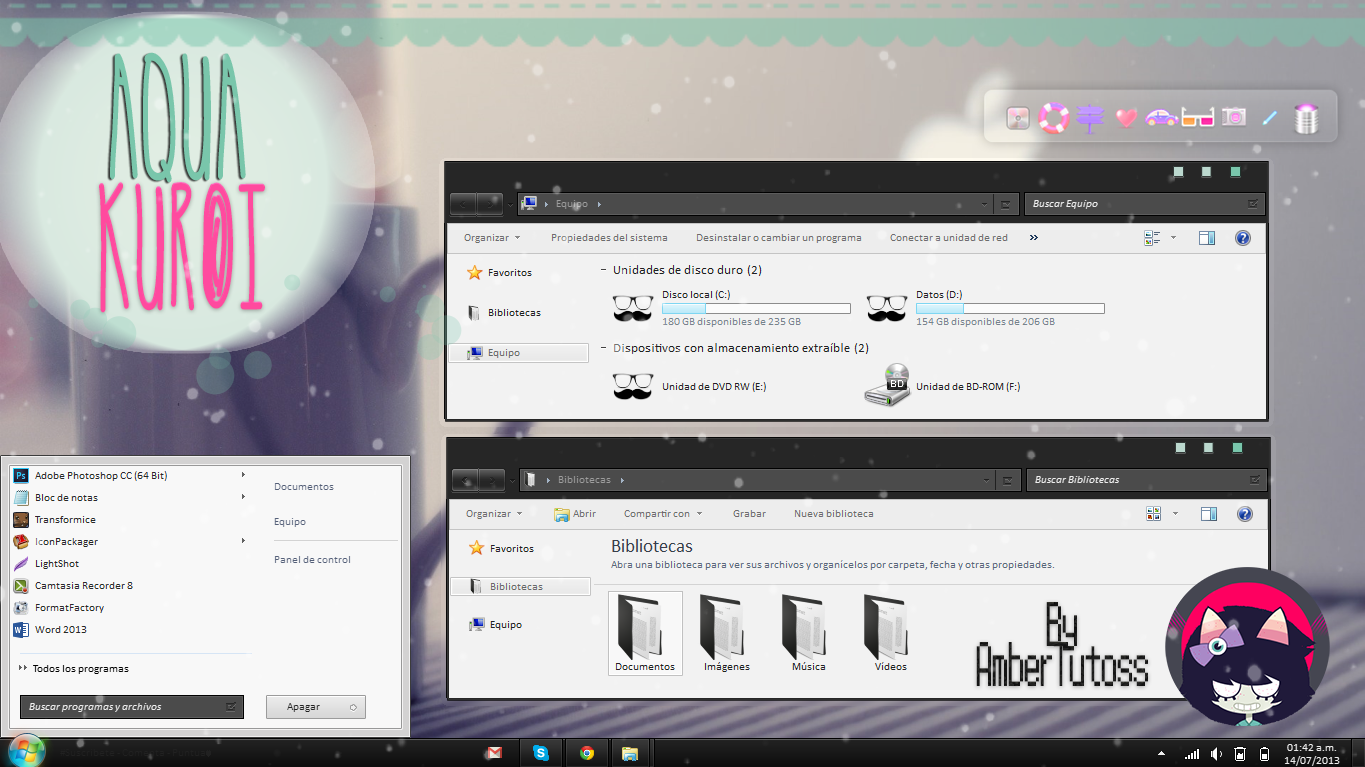Viewport: 1365px width, 767px height.
Task: Click Abrir in Bibliotecas toolbar
Action: pyautogui.click(x=575, y=514)
